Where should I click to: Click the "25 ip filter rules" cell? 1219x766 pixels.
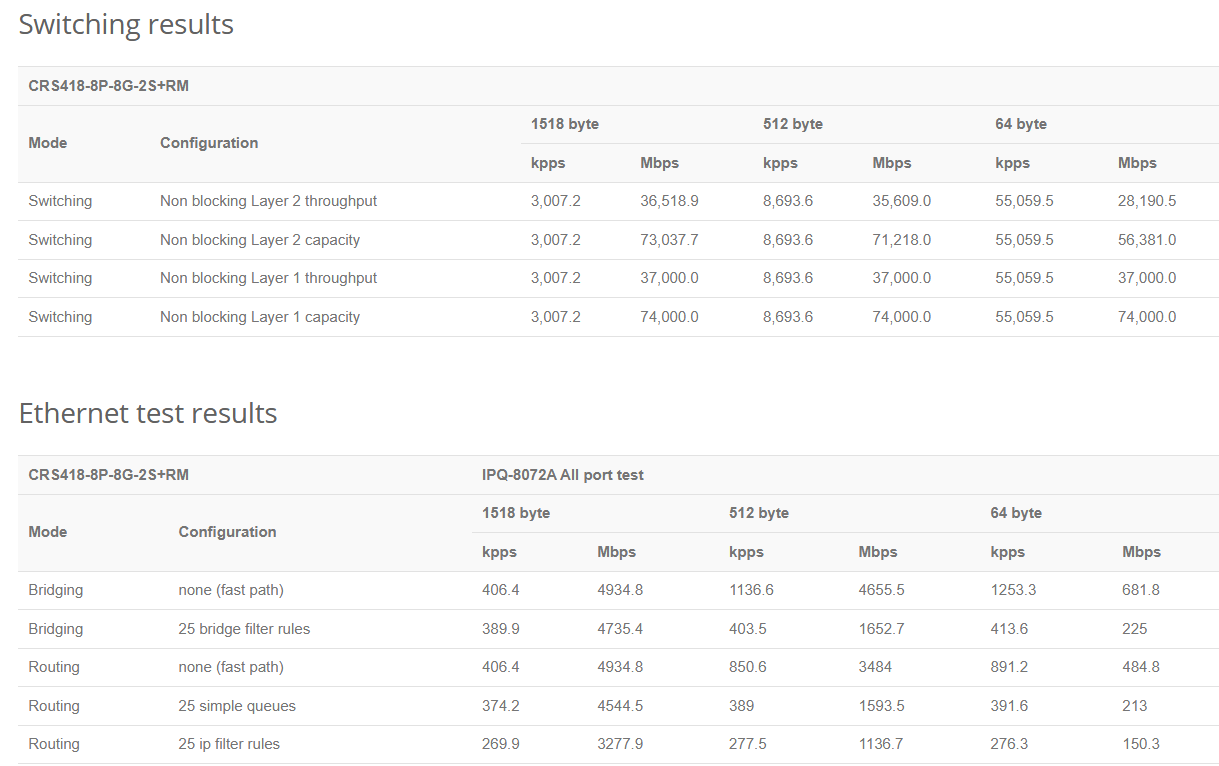[x=229, y=744]
